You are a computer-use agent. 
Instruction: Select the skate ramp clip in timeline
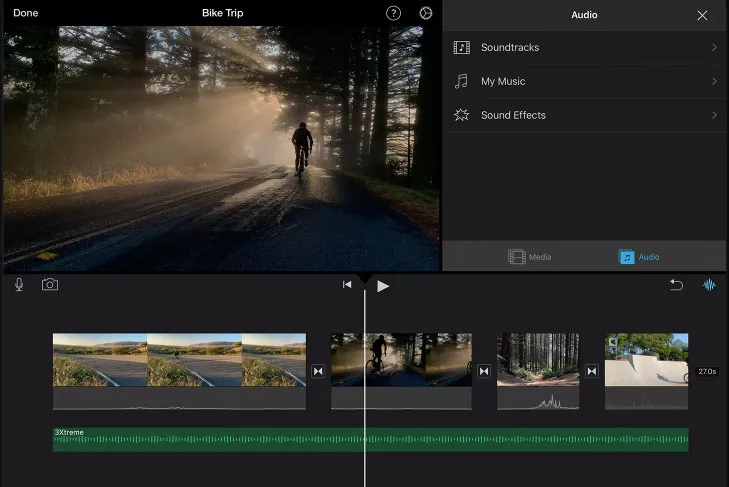pos(646,371)
